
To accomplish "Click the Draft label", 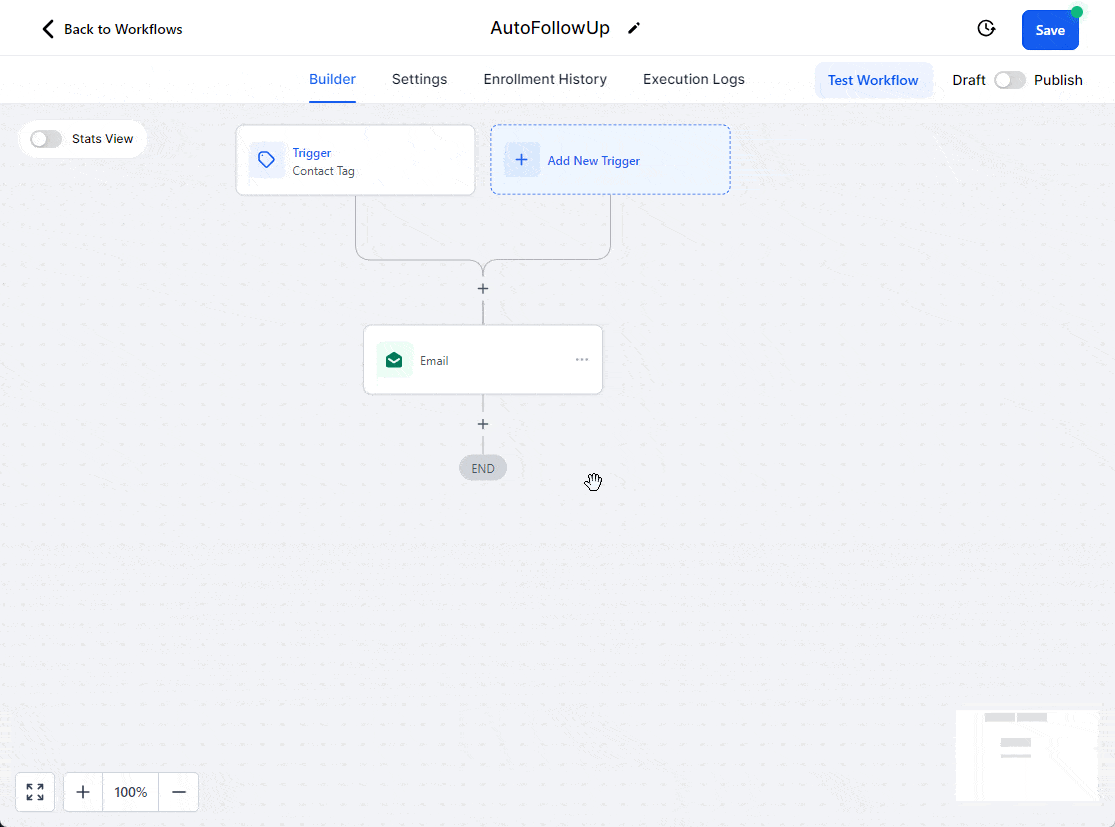I will 969,80.
